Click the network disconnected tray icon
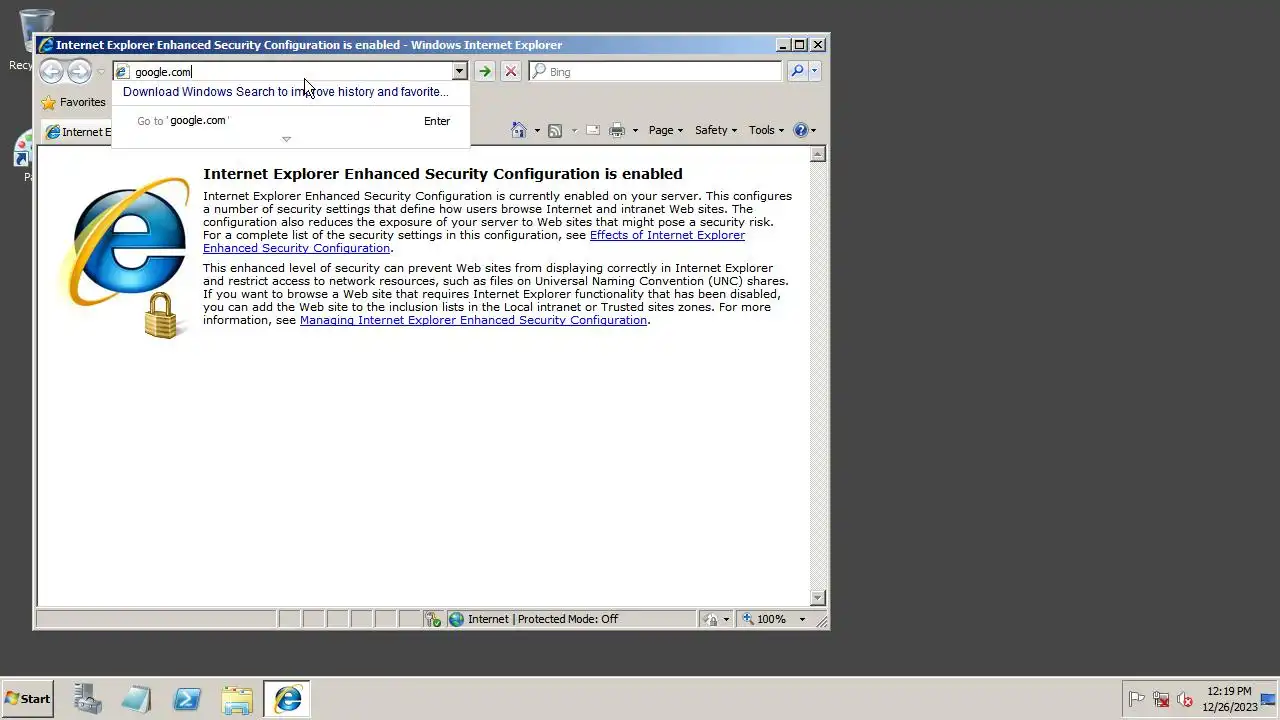The width and height of the screenshot is (1280, 720). click(x=1161, y=699)
